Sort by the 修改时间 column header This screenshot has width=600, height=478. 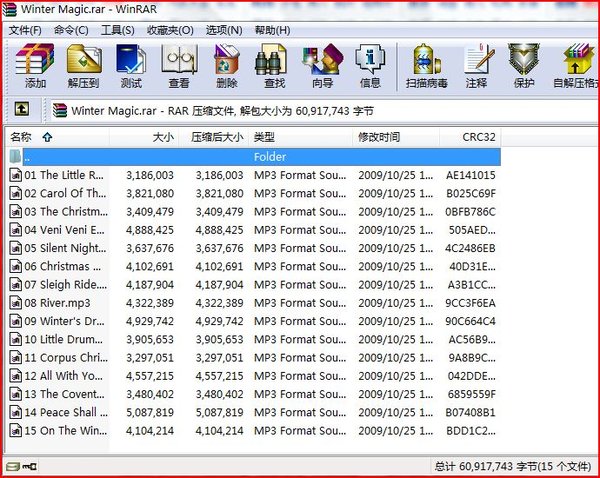click(x=396, y=137)
